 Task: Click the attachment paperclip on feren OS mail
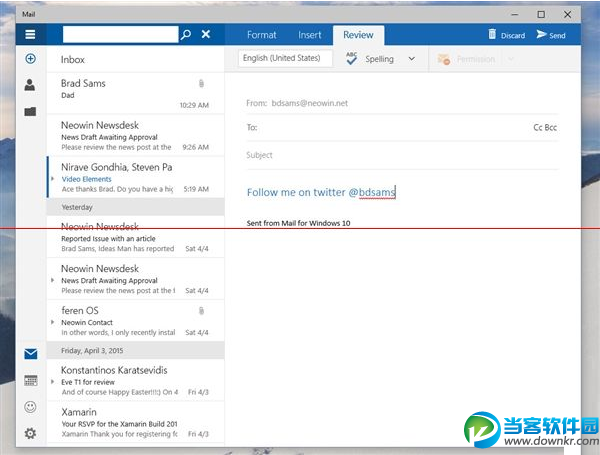click(201, 311)
